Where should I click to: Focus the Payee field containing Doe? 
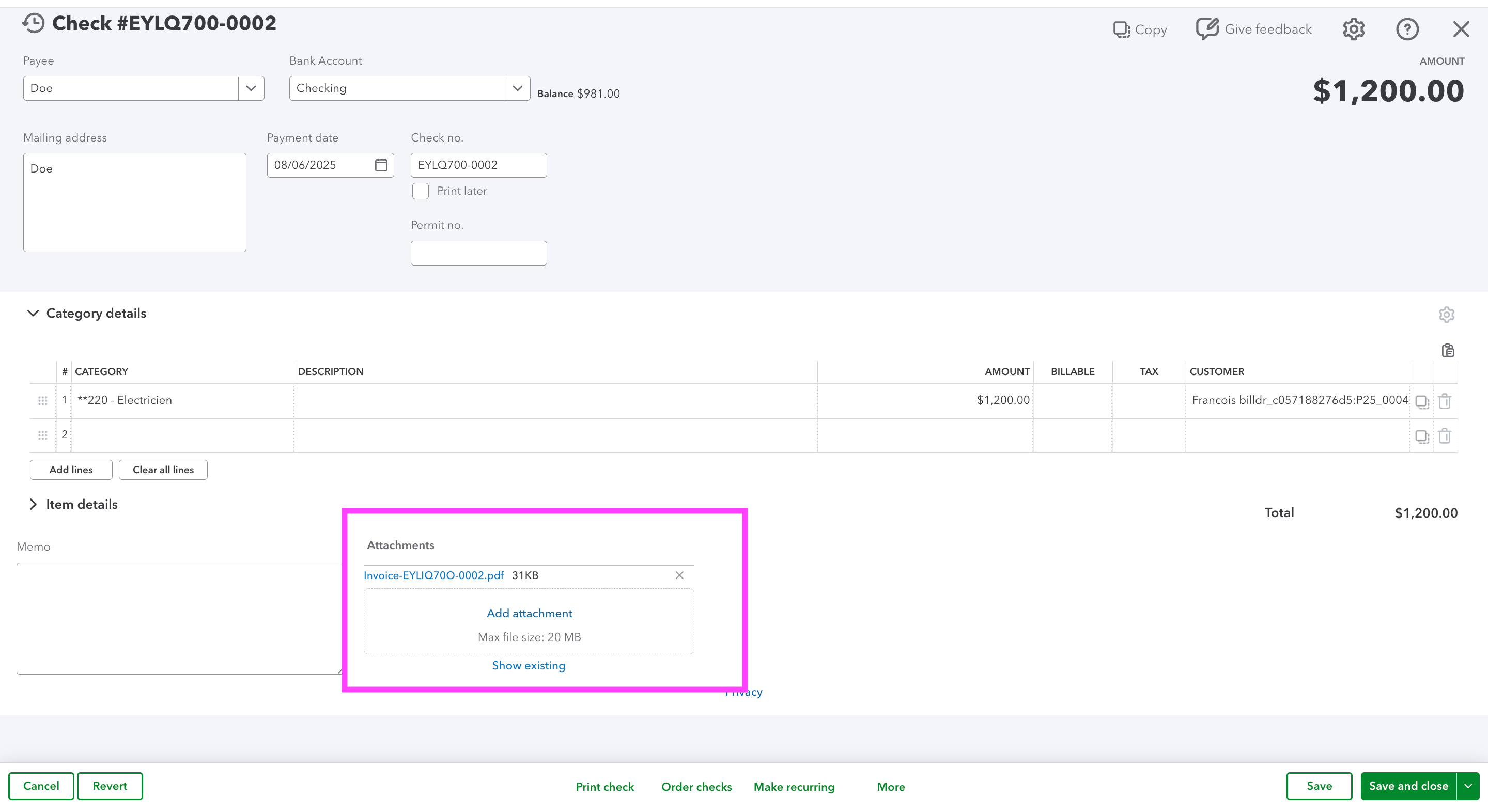click(x=131, y=88)
